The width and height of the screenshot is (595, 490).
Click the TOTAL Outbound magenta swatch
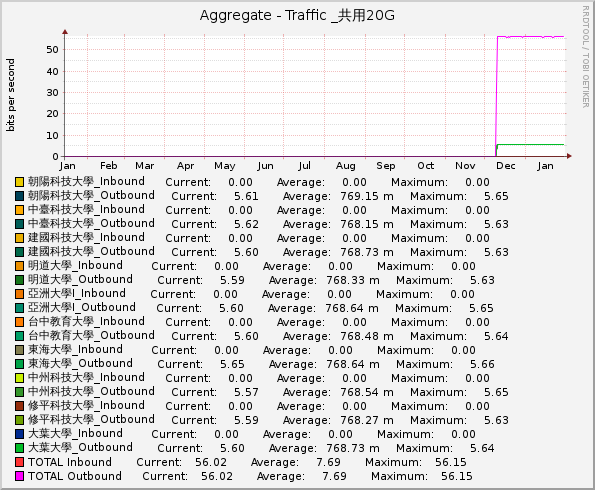19,476
